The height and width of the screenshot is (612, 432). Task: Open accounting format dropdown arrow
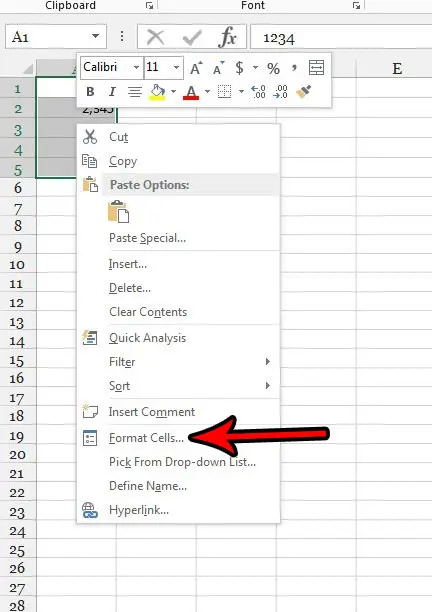click(x=255, y=68)
